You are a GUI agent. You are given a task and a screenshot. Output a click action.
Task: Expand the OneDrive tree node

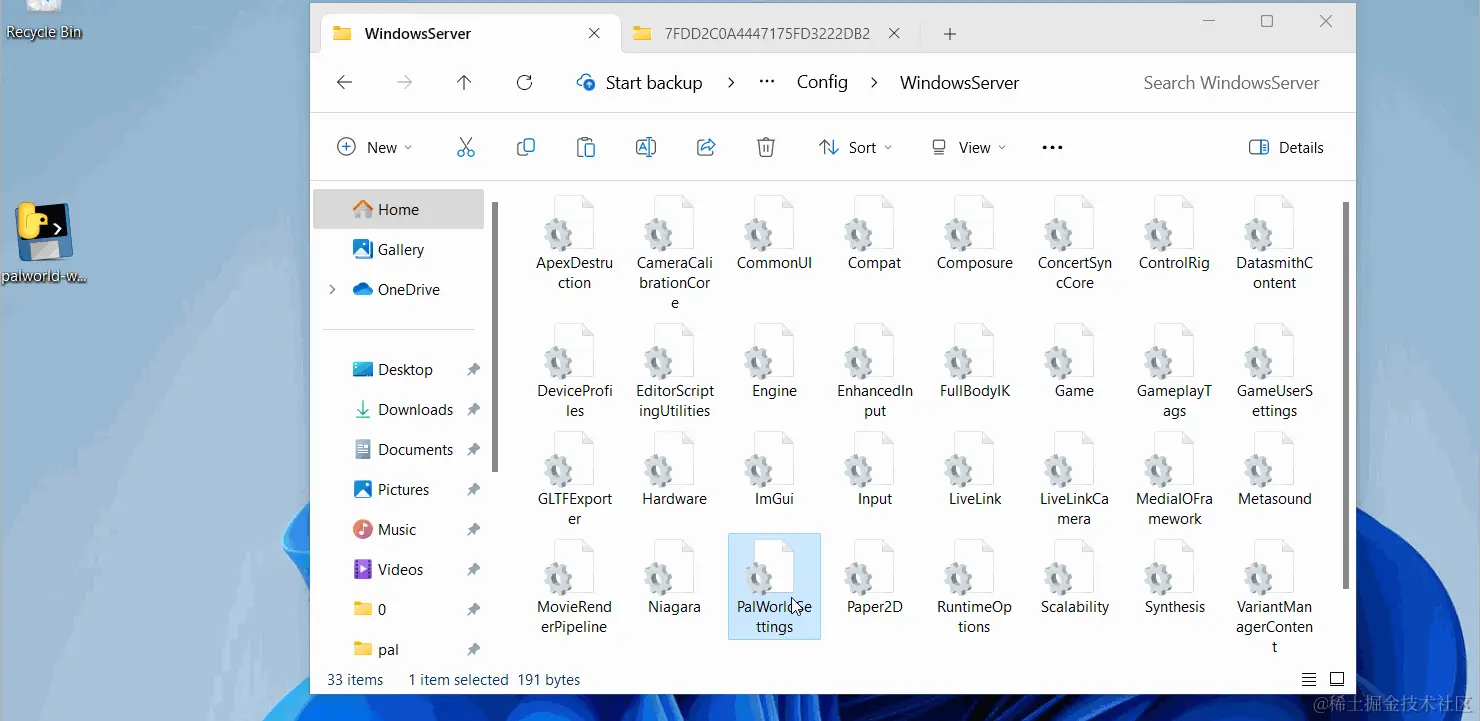332,290
